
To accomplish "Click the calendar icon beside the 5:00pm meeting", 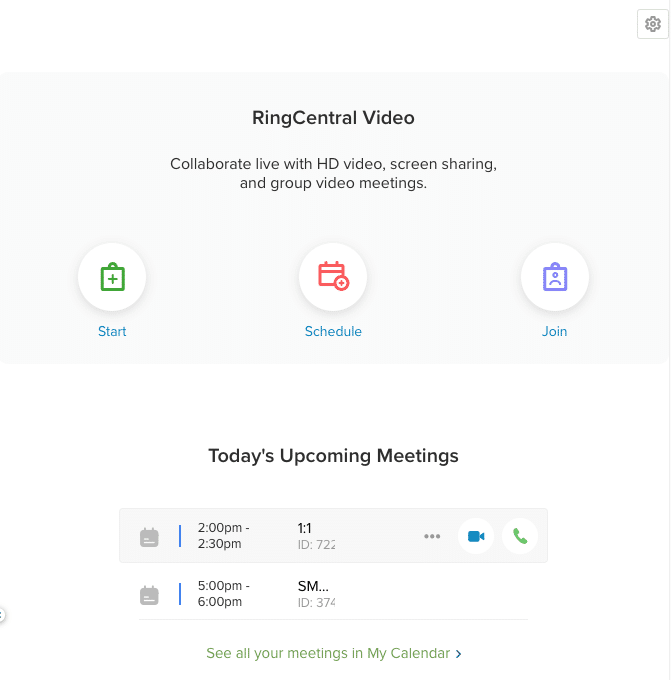I will pyautogui.click(x=149, y=595).
